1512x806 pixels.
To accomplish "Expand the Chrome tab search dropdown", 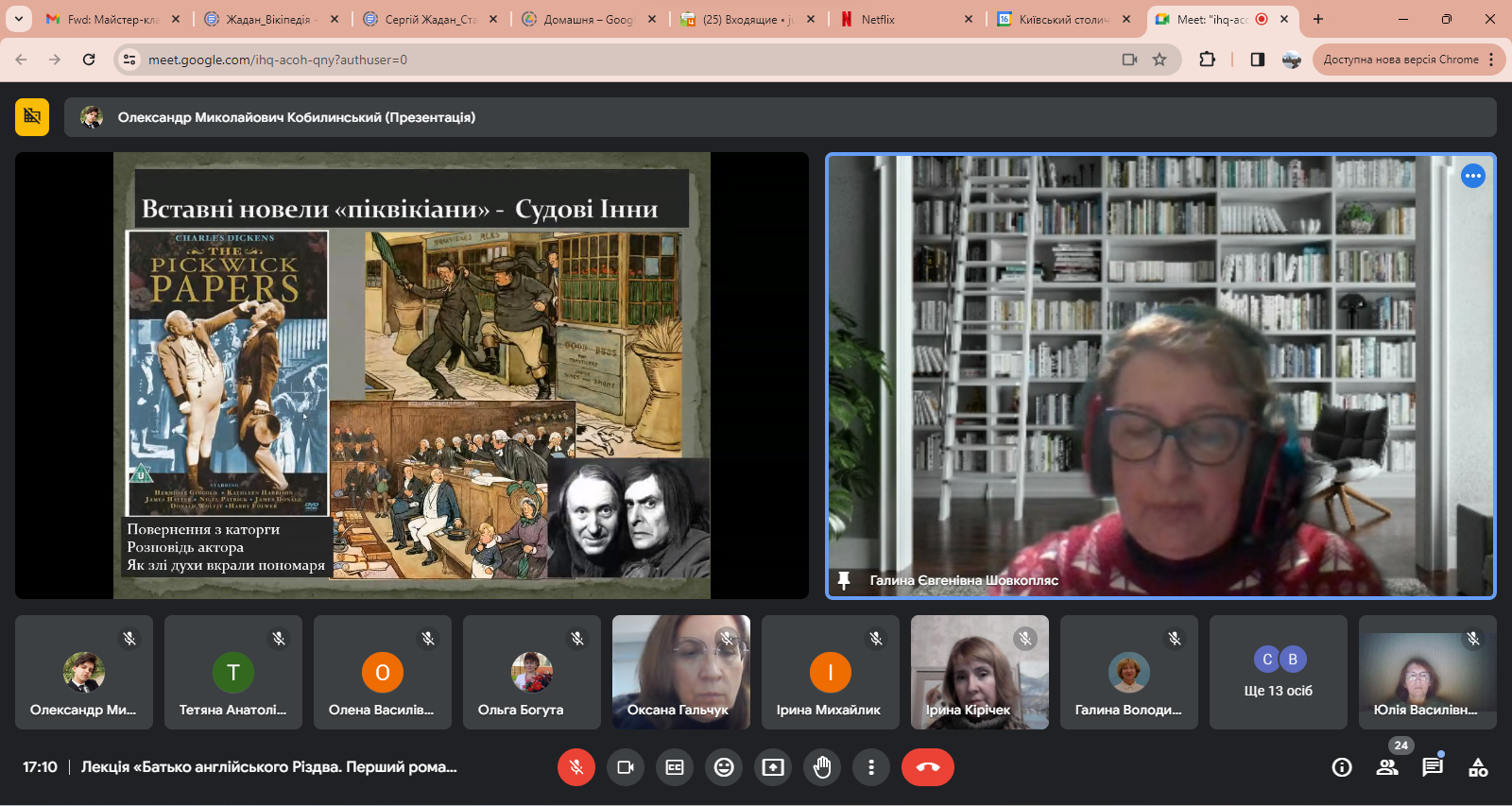I will (x=18, y=19).
